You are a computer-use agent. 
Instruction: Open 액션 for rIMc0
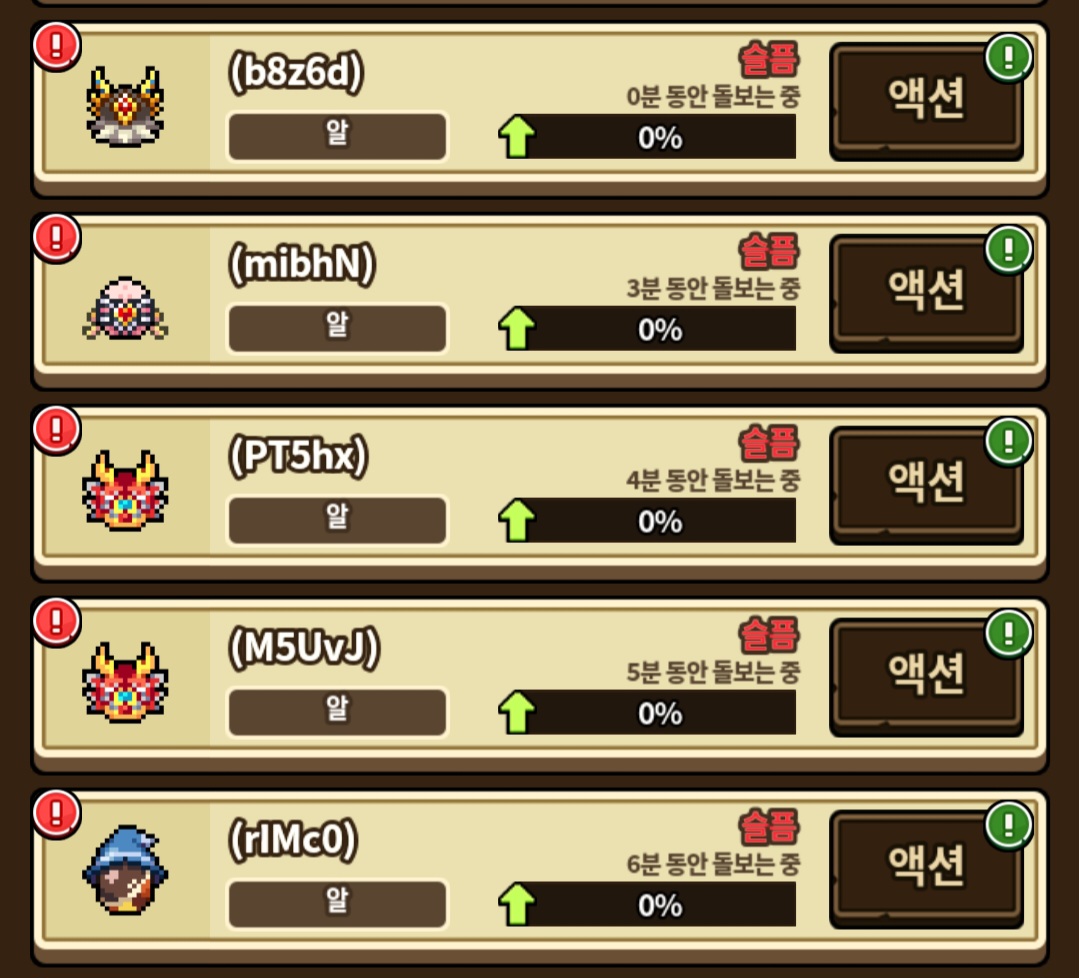point(926,870)
